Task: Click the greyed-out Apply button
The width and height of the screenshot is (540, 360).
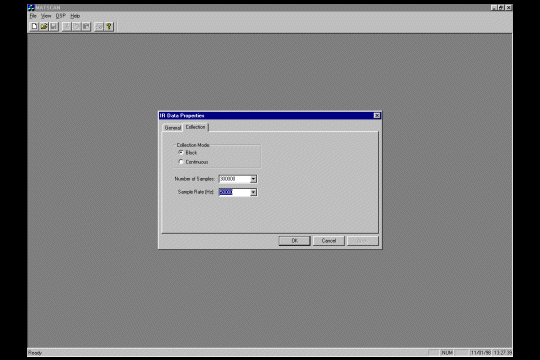Action: coord(363,241)
